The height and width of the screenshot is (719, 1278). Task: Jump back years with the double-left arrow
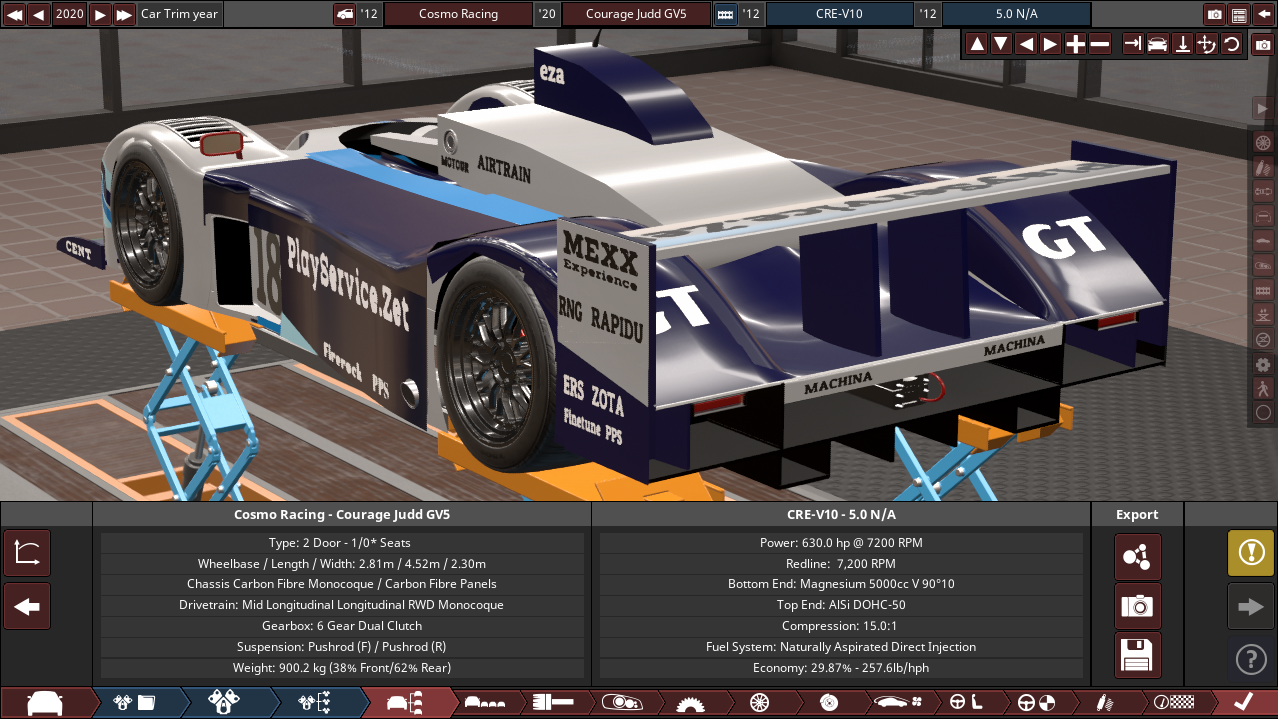(x=14, y=14)
